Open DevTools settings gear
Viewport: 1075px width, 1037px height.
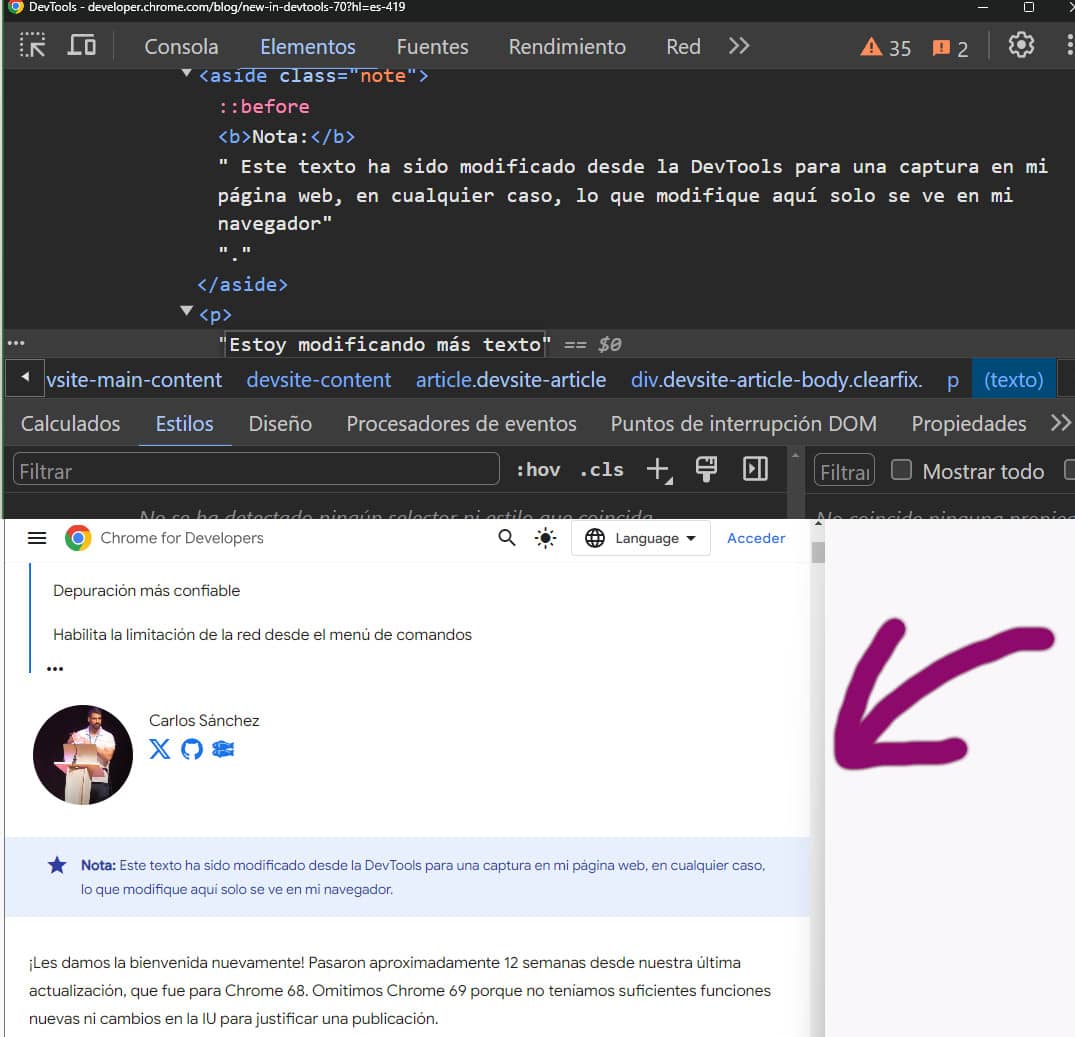(1021, 46)
